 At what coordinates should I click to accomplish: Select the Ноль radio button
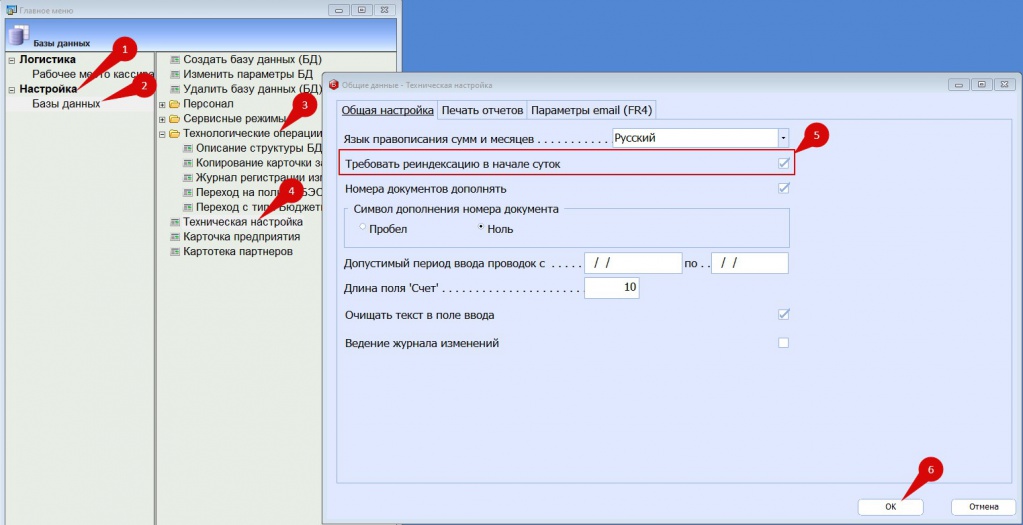481,227
